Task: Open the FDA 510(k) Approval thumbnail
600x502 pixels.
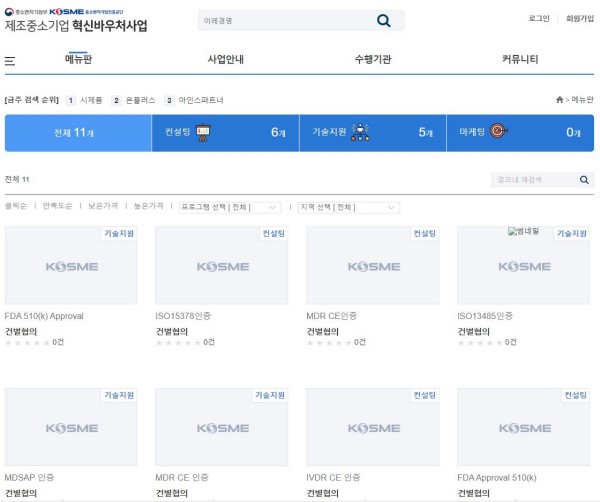Action: (70, 266)
